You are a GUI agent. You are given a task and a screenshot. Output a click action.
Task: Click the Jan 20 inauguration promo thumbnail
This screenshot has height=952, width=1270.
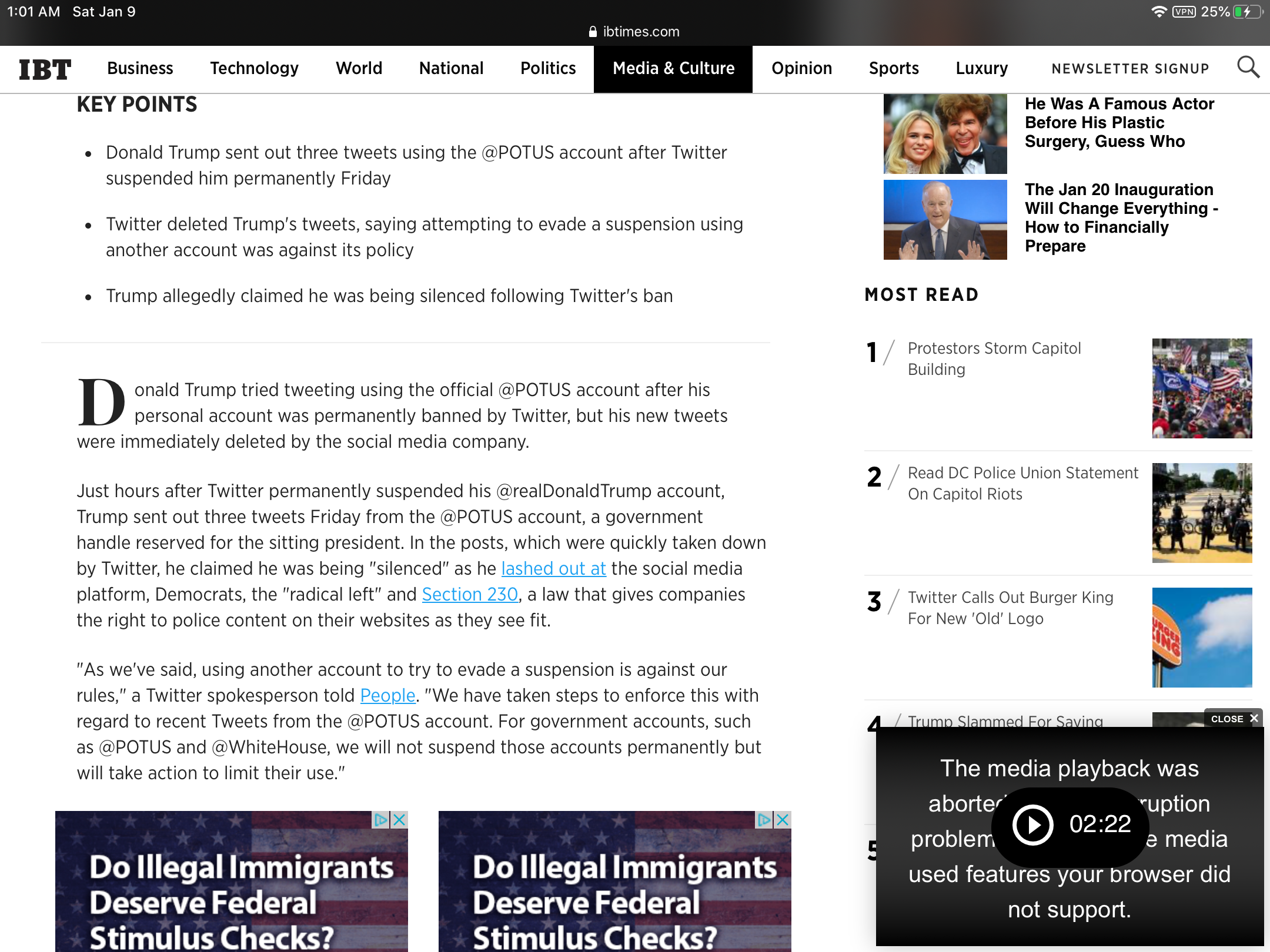[x=945, y=220]
